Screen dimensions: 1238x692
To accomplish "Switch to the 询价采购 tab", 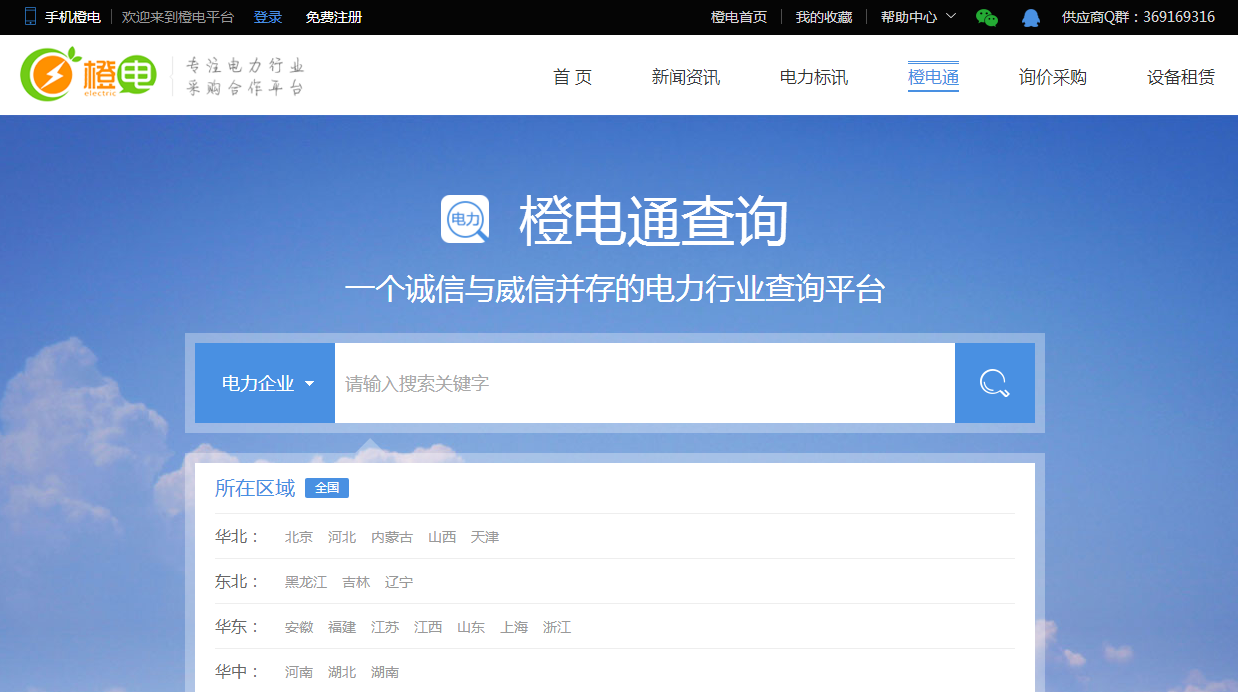I will 1052,77.
